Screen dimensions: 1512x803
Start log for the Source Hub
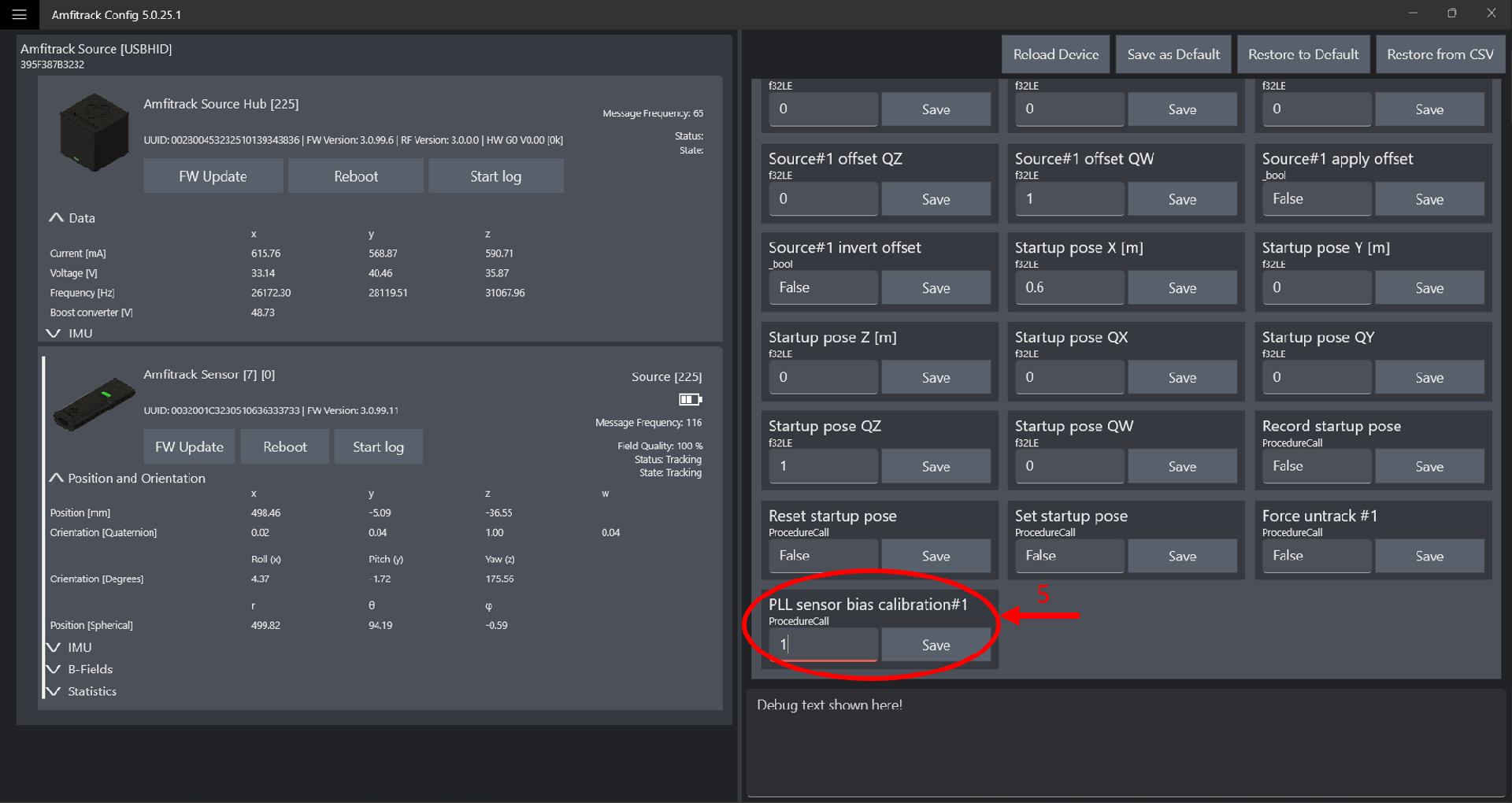(x=495, y=176)
